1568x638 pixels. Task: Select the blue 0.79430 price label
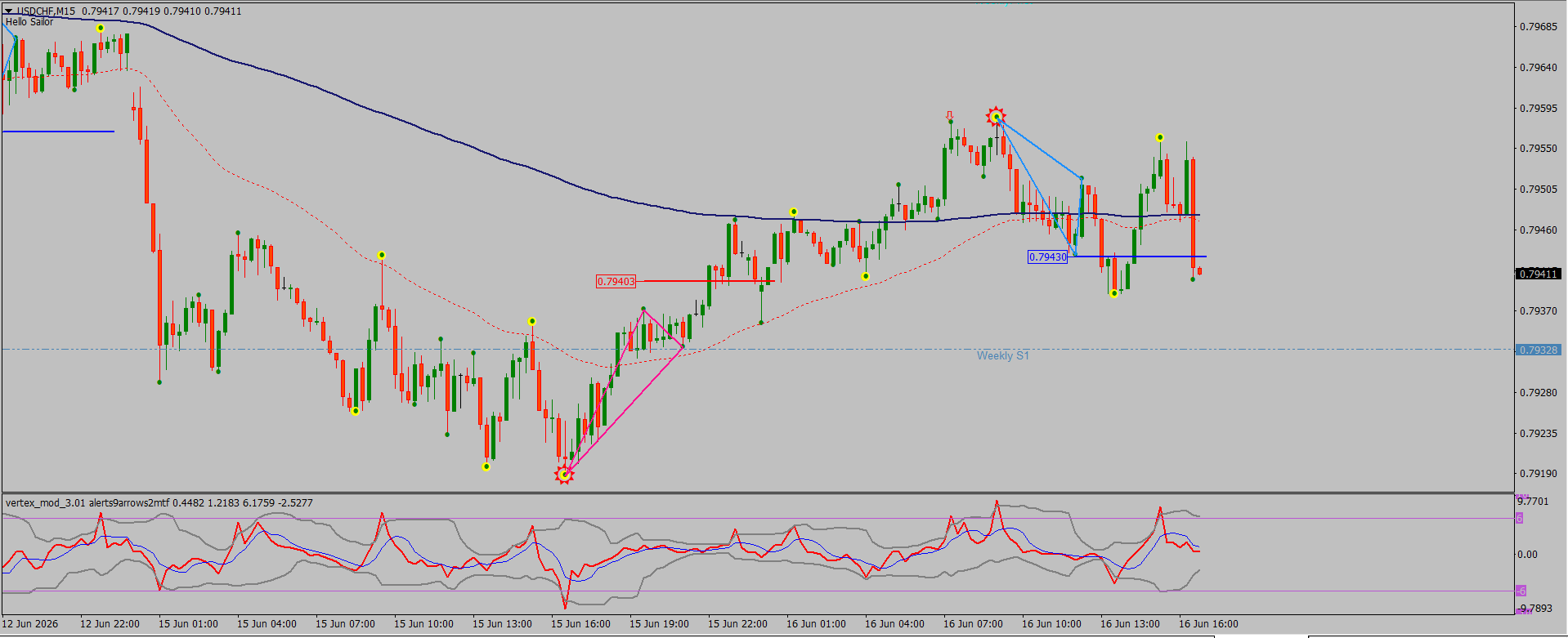coord(1047,257)
